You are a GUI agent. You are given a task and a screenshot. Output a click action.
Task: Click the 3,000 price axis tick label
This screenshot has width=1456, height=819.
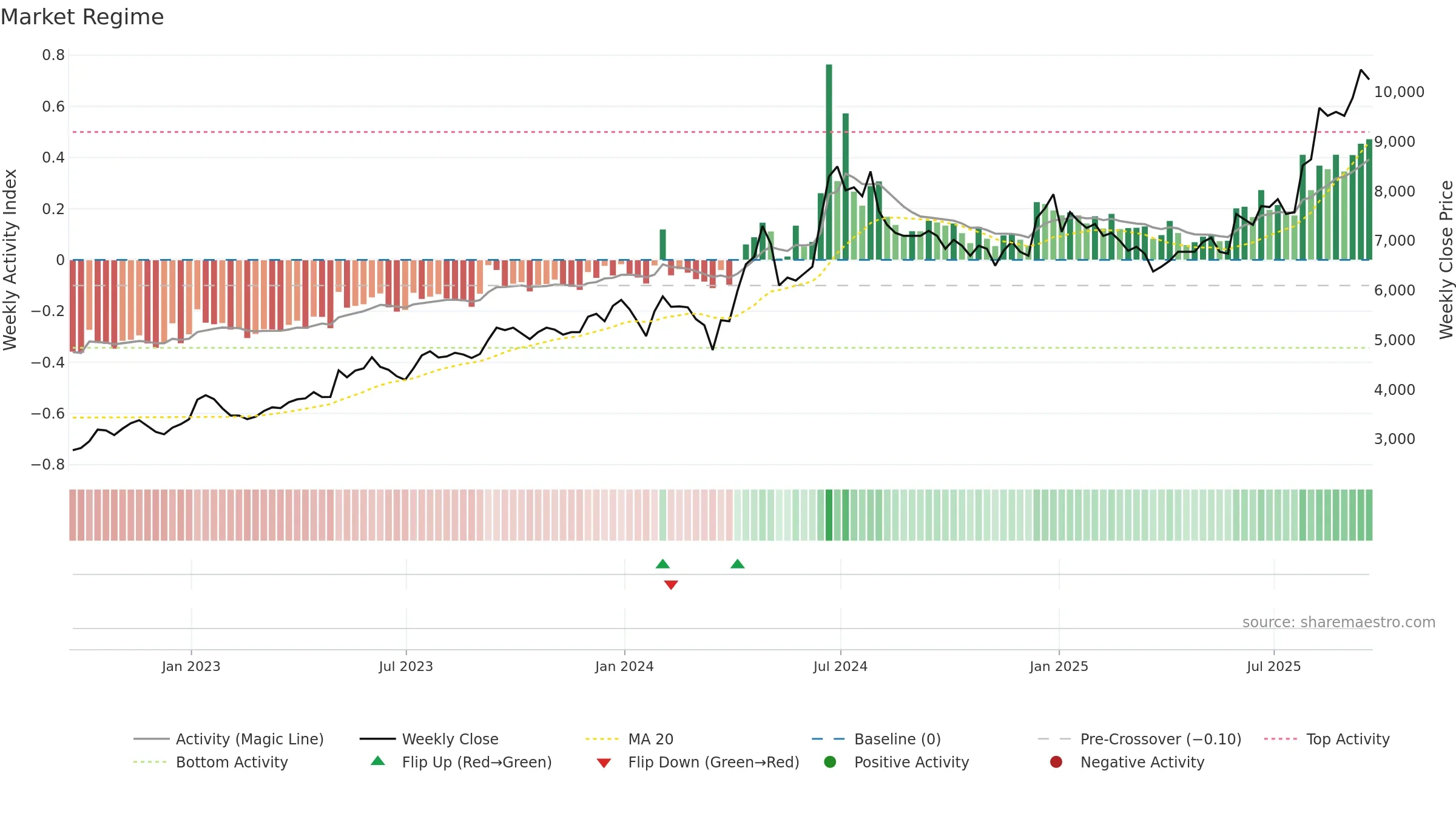pos(1394,439)
